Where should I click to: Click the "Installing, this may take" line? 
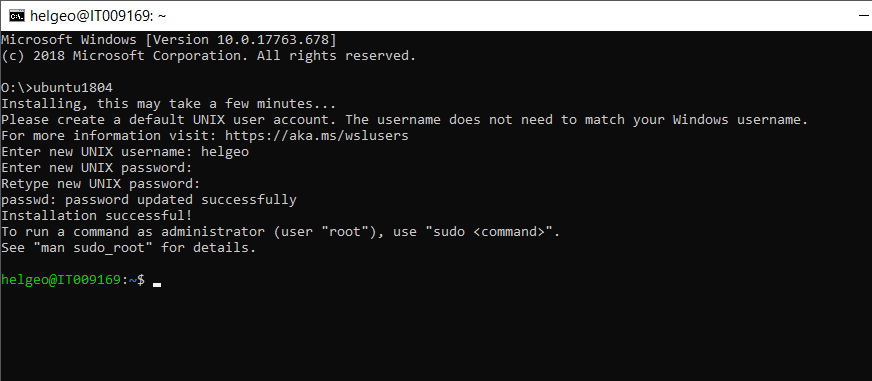(x=169, y=104)
